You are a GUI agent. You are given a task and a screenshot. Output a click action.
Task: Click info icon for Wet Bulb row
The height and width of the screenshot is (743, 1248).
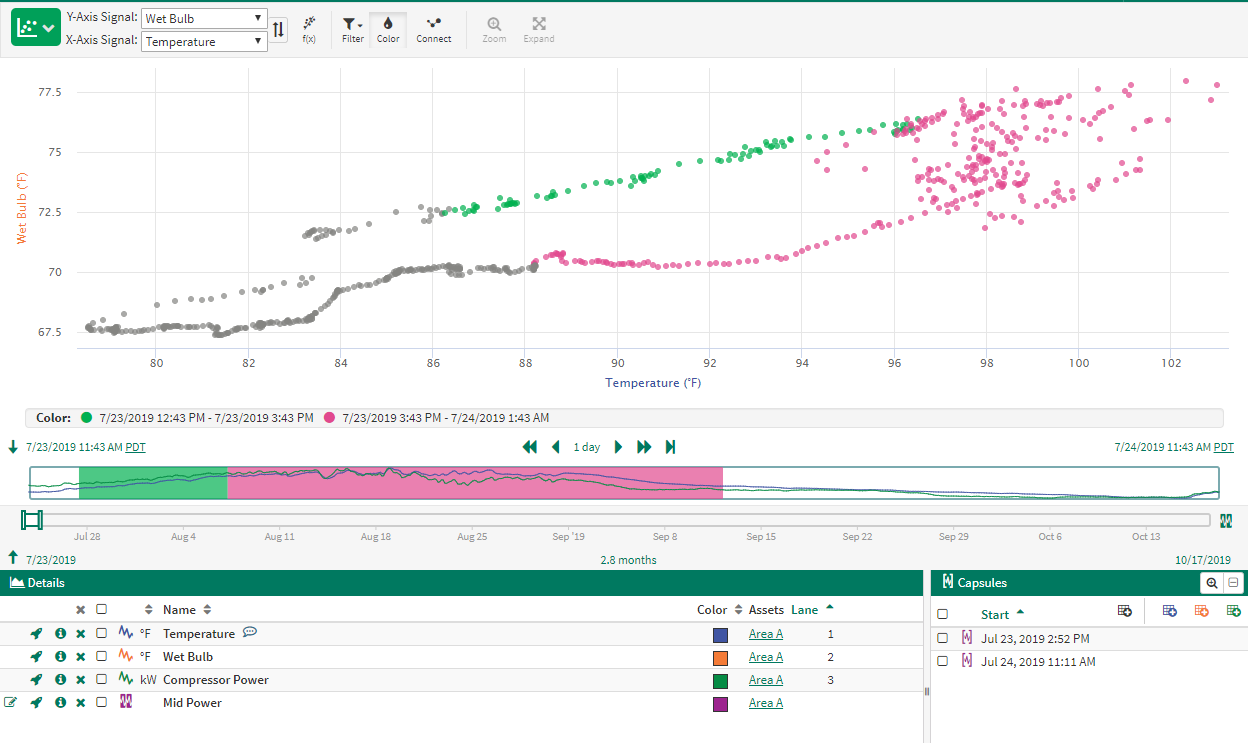(60, 657)
